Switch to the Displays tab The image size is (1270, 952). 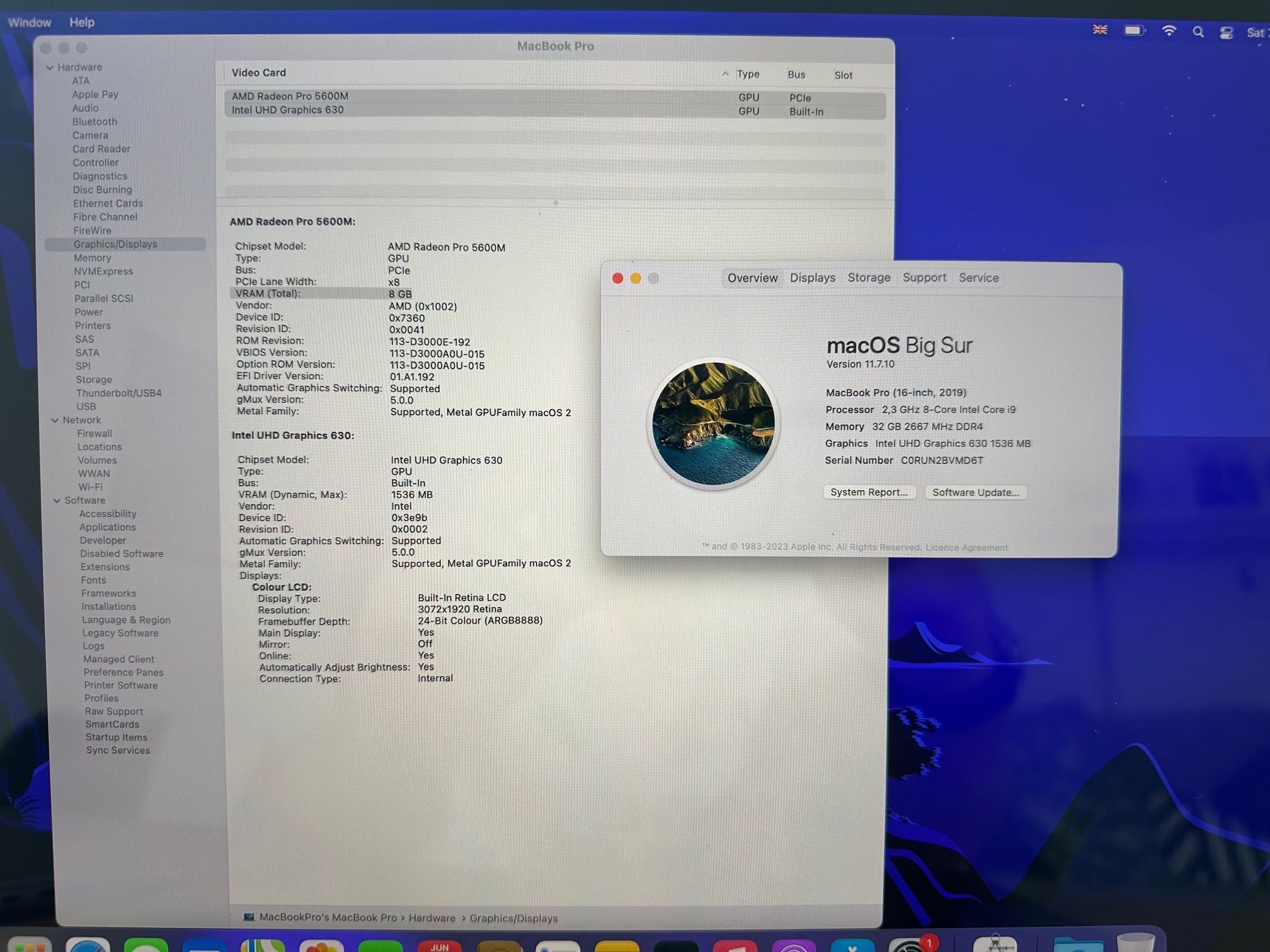[812, 278]
